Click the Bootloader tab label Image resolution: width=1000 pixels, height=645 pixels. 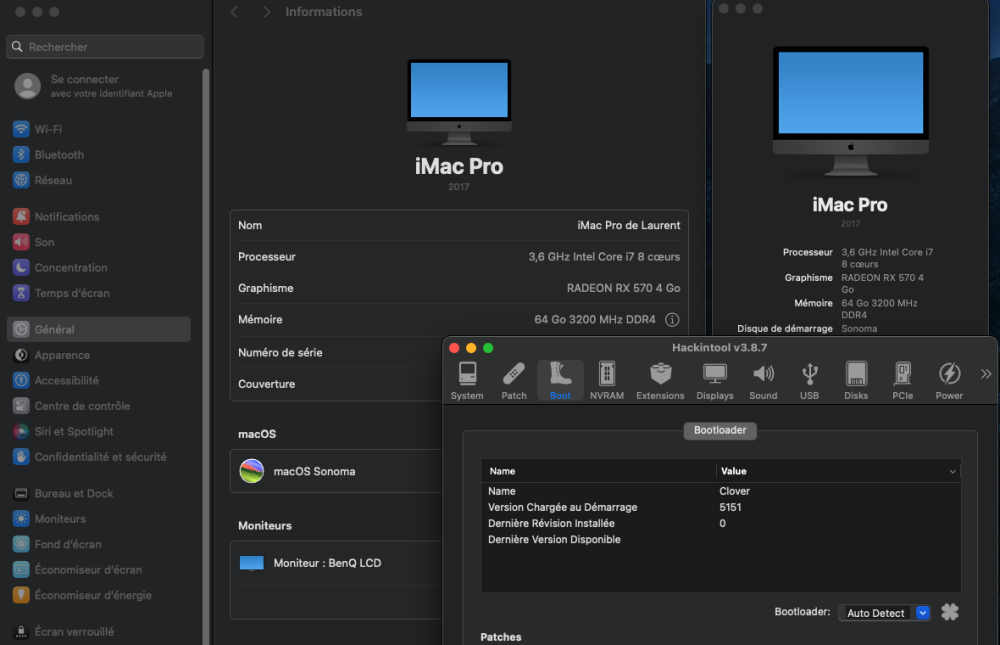click(x=720, y=430)
